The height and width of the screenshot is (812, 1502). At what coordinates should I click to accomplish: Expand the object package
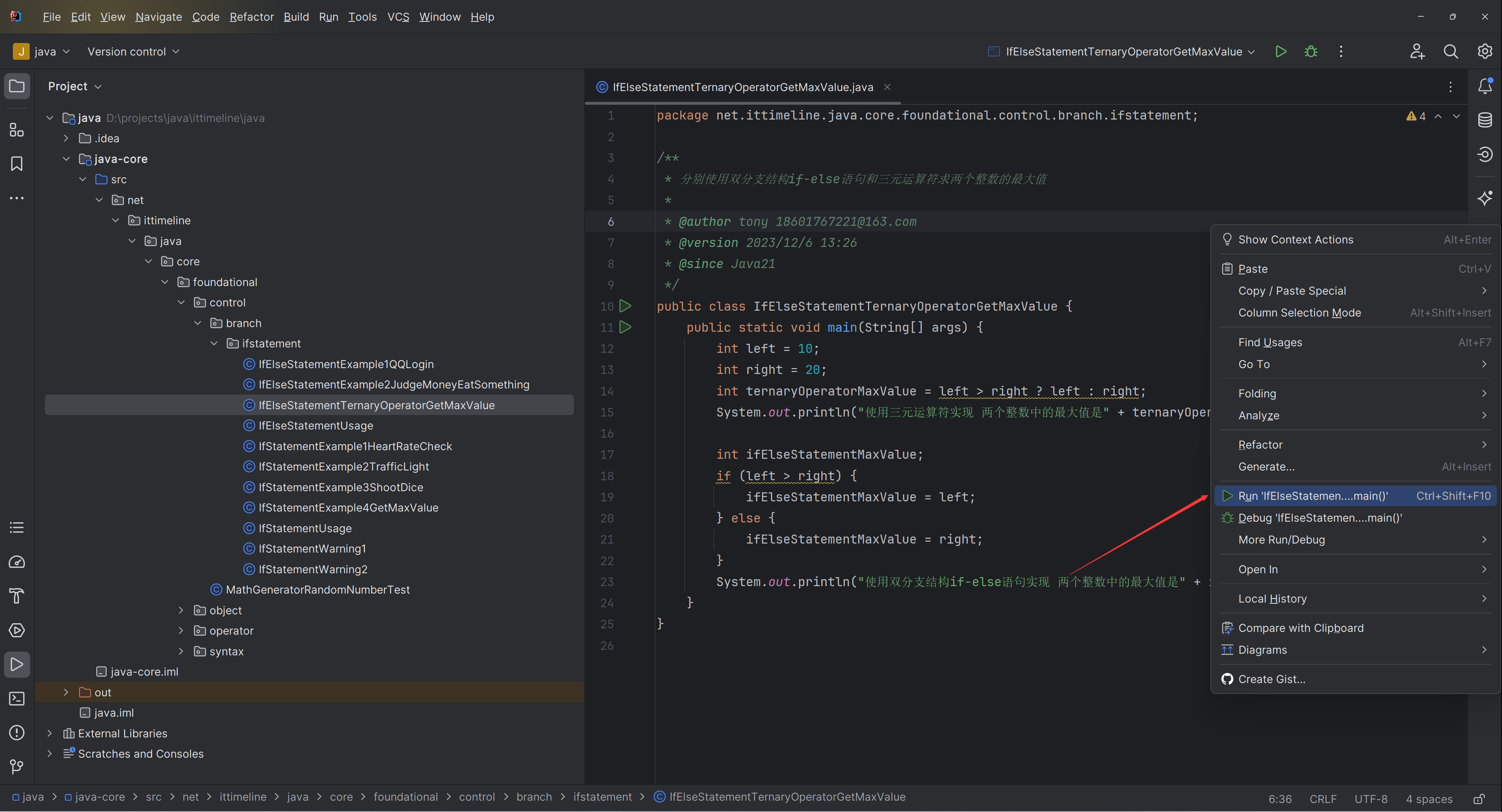[181, 610]
